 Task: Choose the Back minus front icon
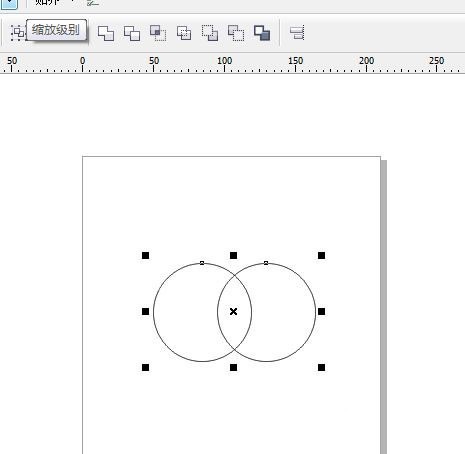(236, 33)
